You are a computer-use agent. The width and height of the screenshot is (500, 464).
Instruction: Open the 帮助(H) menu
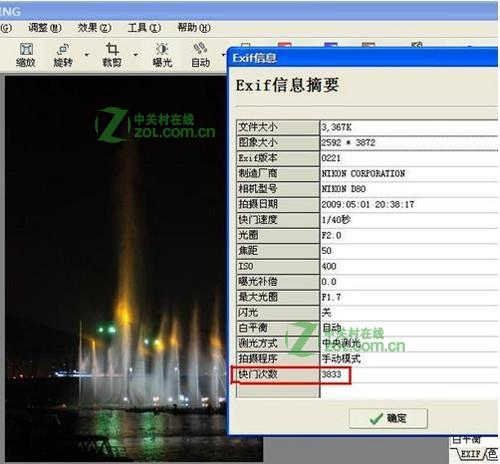[194, 28]
